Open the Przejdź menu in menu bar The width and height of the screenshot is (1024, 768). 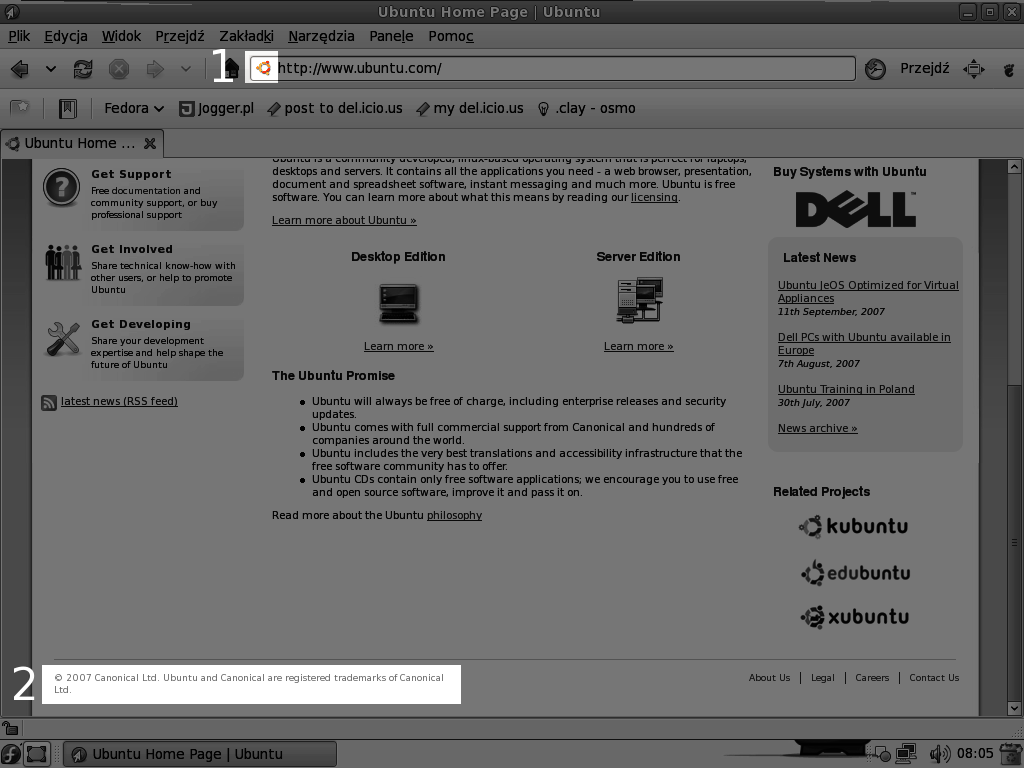[x=180, y=36]
